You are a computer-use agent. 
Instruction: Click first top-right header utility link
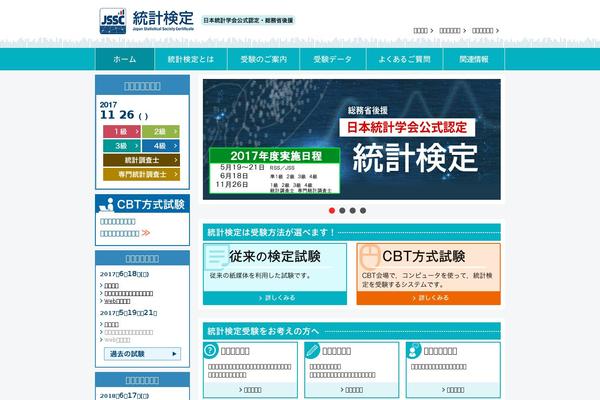coord(423,31)
